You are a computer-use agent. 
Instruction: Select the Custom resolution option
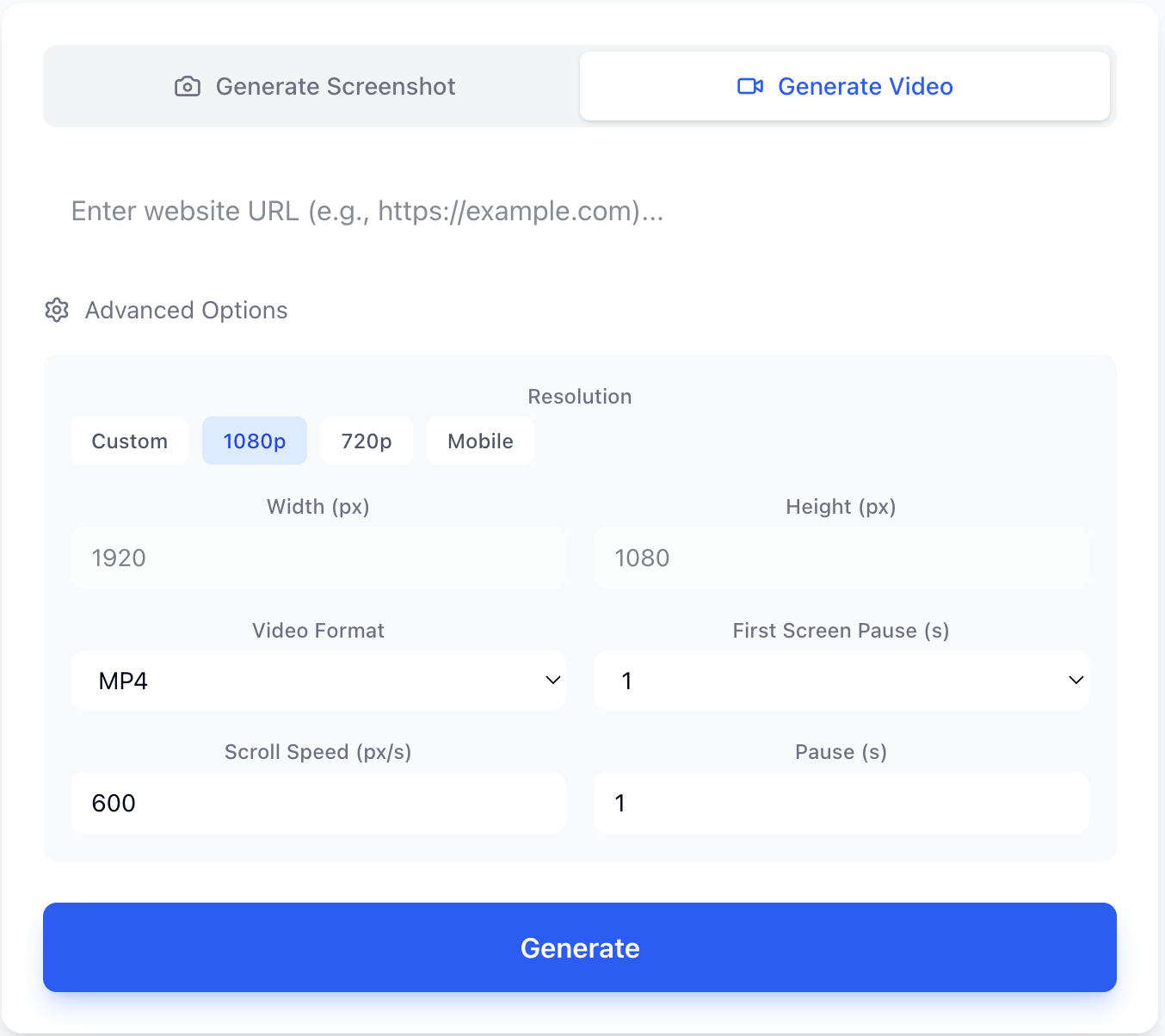click(x=129, y=441)
